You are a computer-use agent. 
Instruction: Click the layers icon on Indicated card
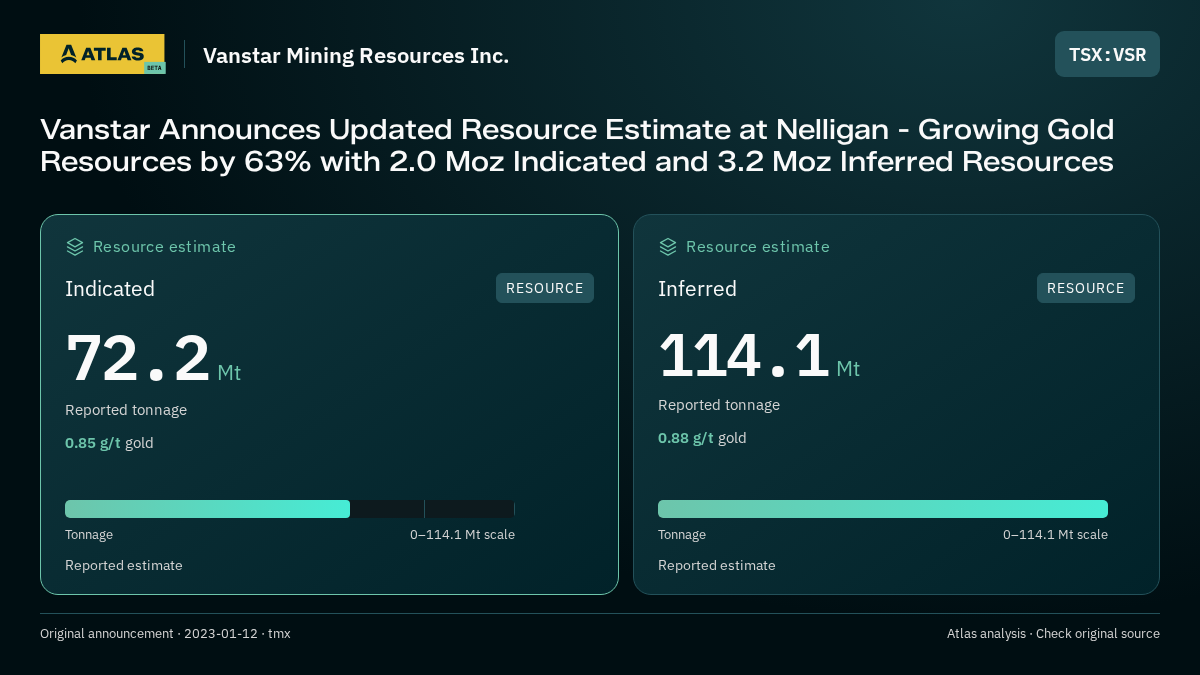tap(75, 247)
